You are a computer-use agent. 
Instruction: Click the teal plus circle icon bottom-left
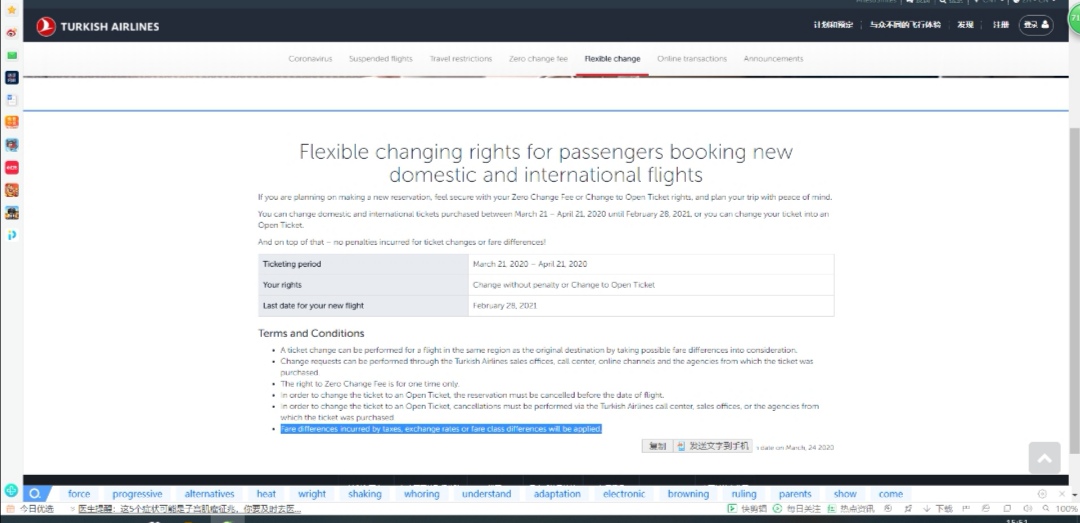tap(11, 491)
